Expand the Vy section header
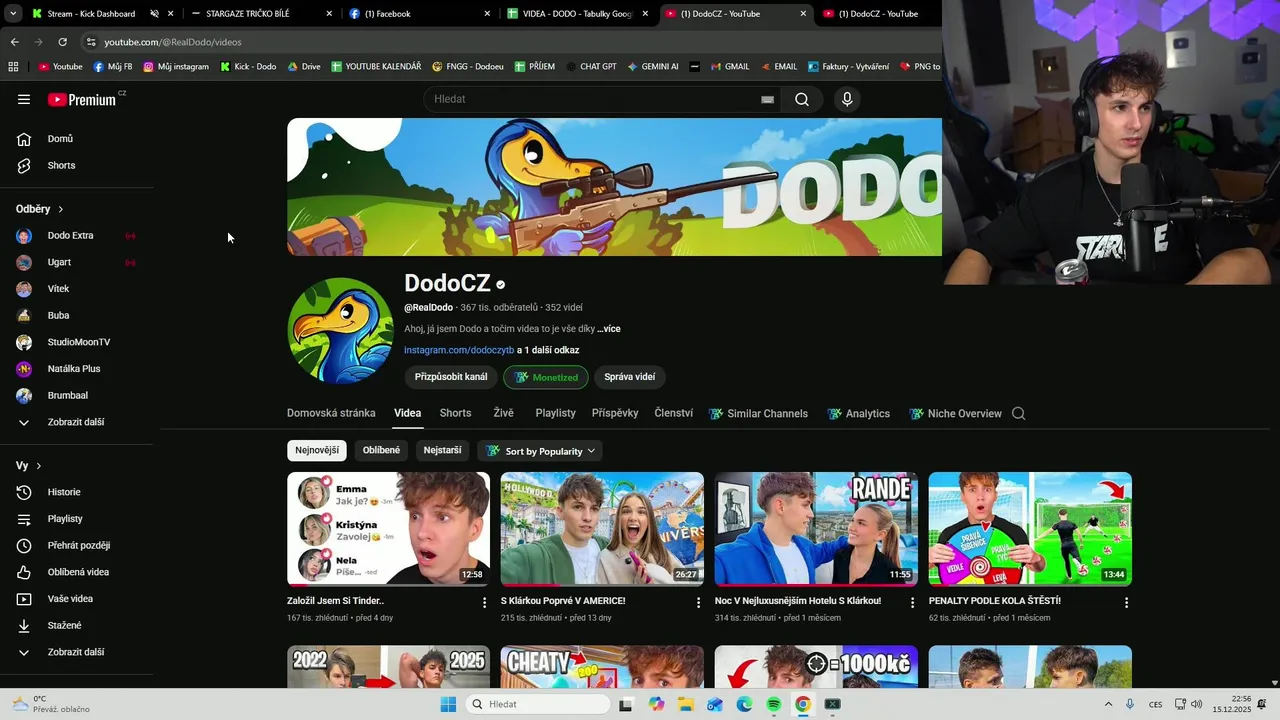Viewport: 1280px width, 720px height. pyautogui.click(x=29, y=466)
